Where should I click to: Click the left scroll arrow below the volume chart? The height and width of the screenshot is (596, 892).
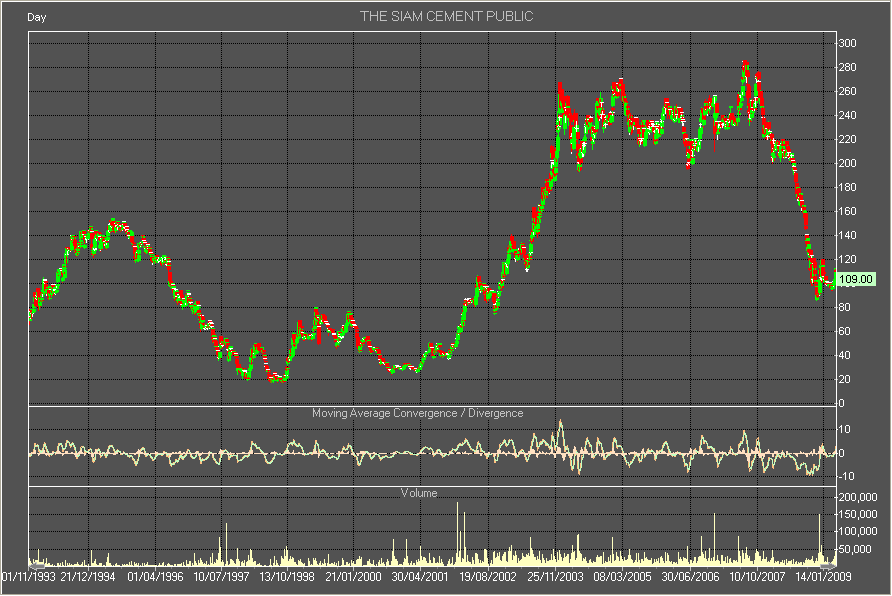(37, 566)
